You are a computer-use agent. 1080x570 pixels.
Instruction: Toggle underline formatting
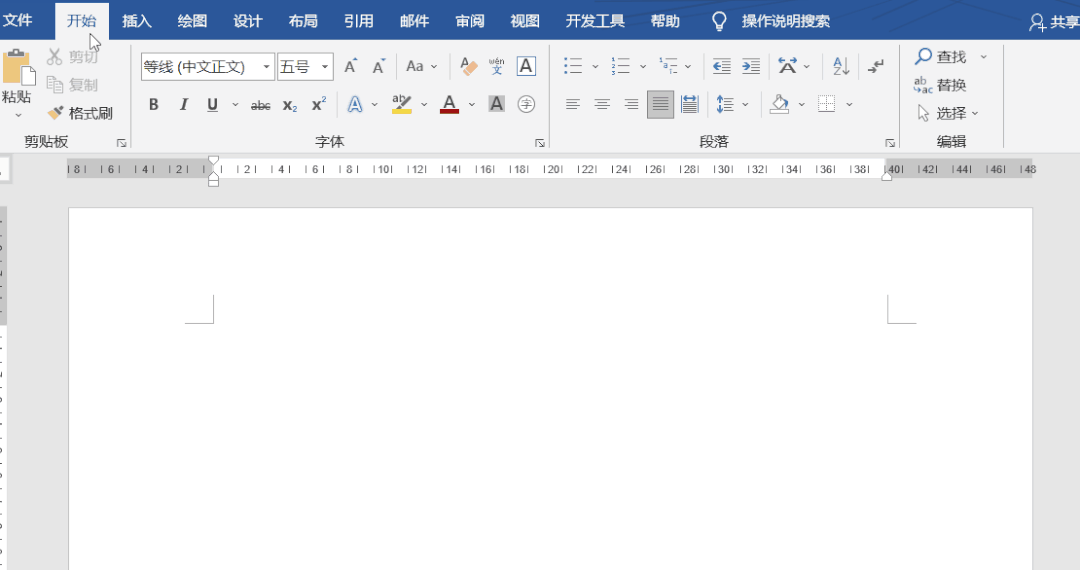212,105
